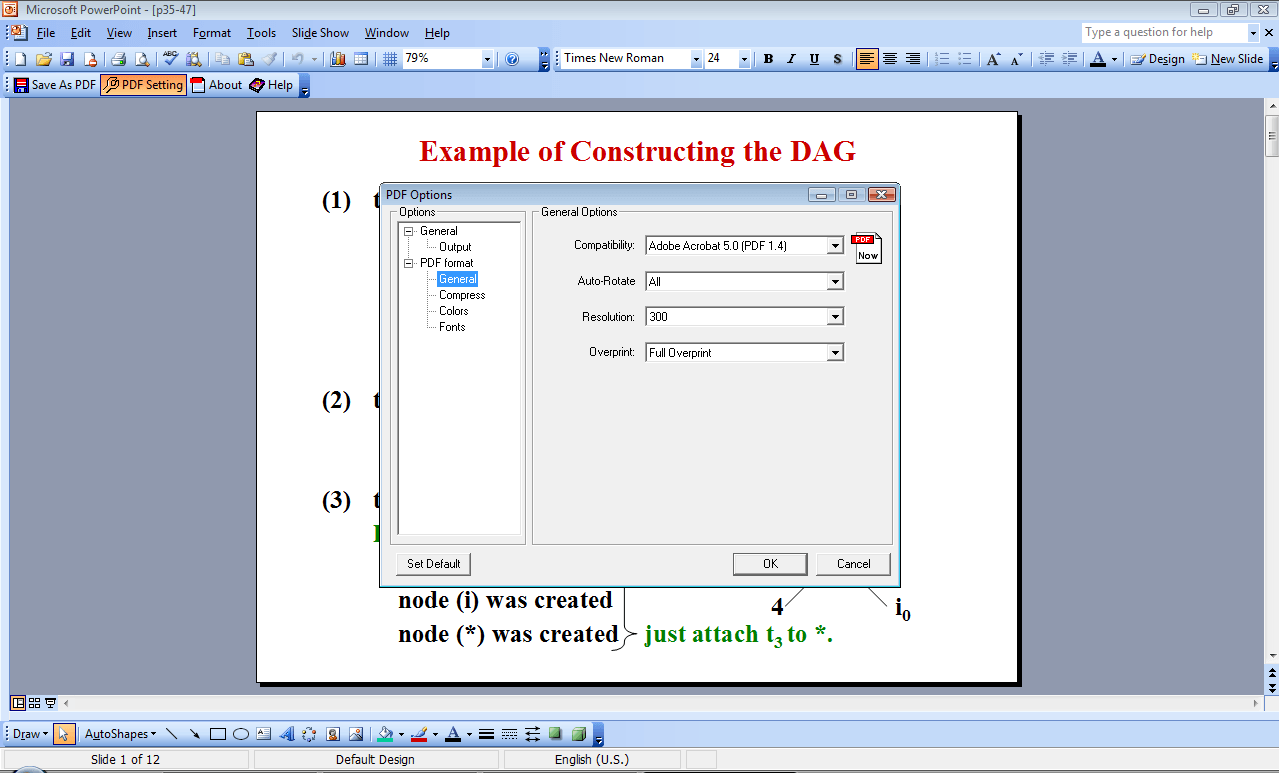Create a new blank presentation

(x=20, y=59)
